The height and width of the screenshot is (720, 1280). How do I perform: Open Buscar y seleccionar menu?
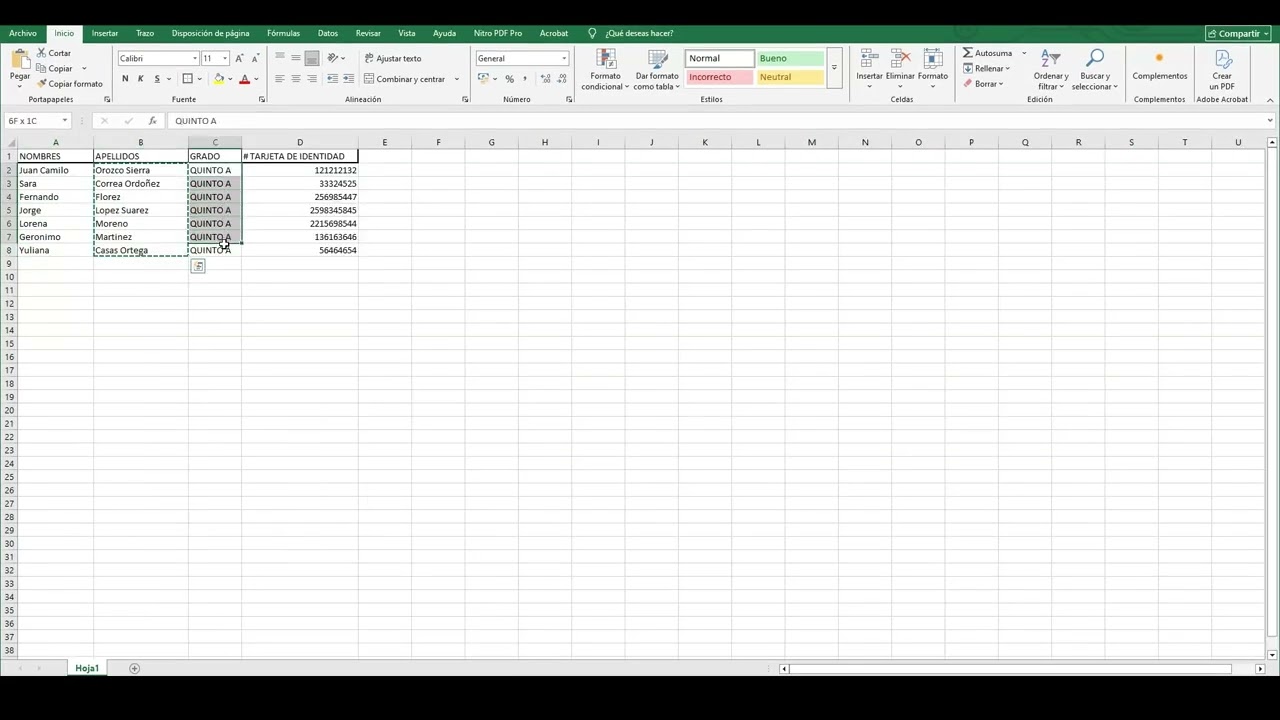coord(1095,69)
